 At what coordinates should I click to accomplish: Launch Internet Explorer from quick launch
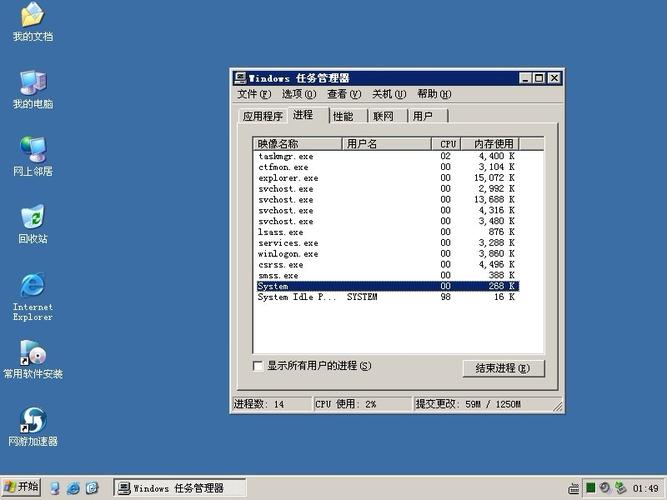(73, 488)
